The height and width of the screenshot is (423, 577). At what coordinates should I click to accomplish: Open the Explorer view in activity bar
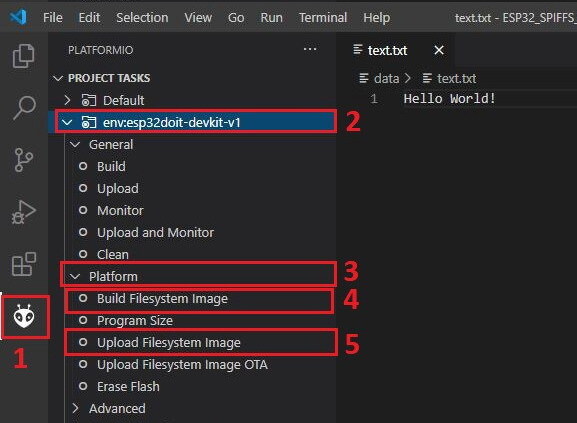[24, 56]
